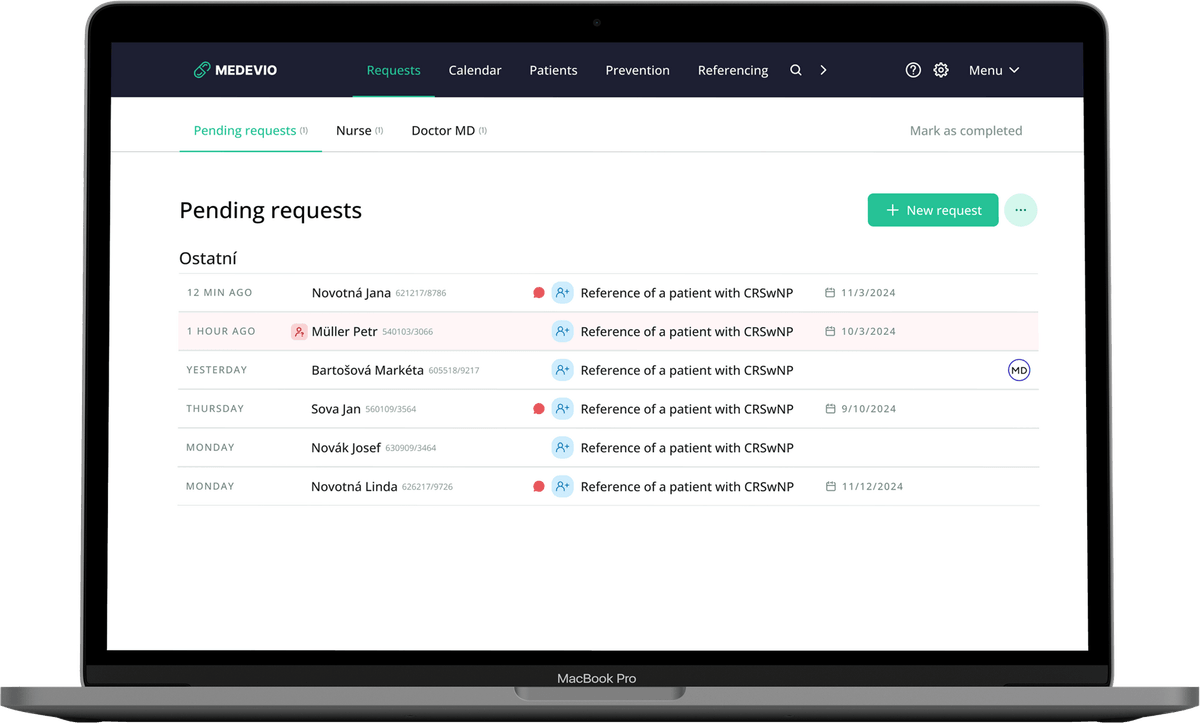The height and width of the screenshot is (723, 1200).
Task: Click reference icon in Müller Petr row
Action: click(562, 331)
